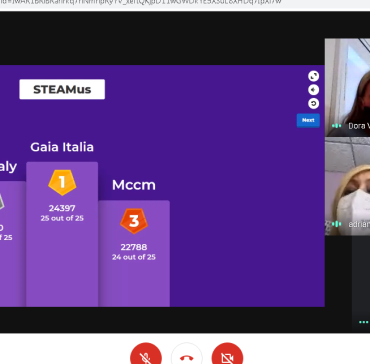370x364 pixels.
Task: Click the three dots on bottom tile
Action: pos(364,322)
